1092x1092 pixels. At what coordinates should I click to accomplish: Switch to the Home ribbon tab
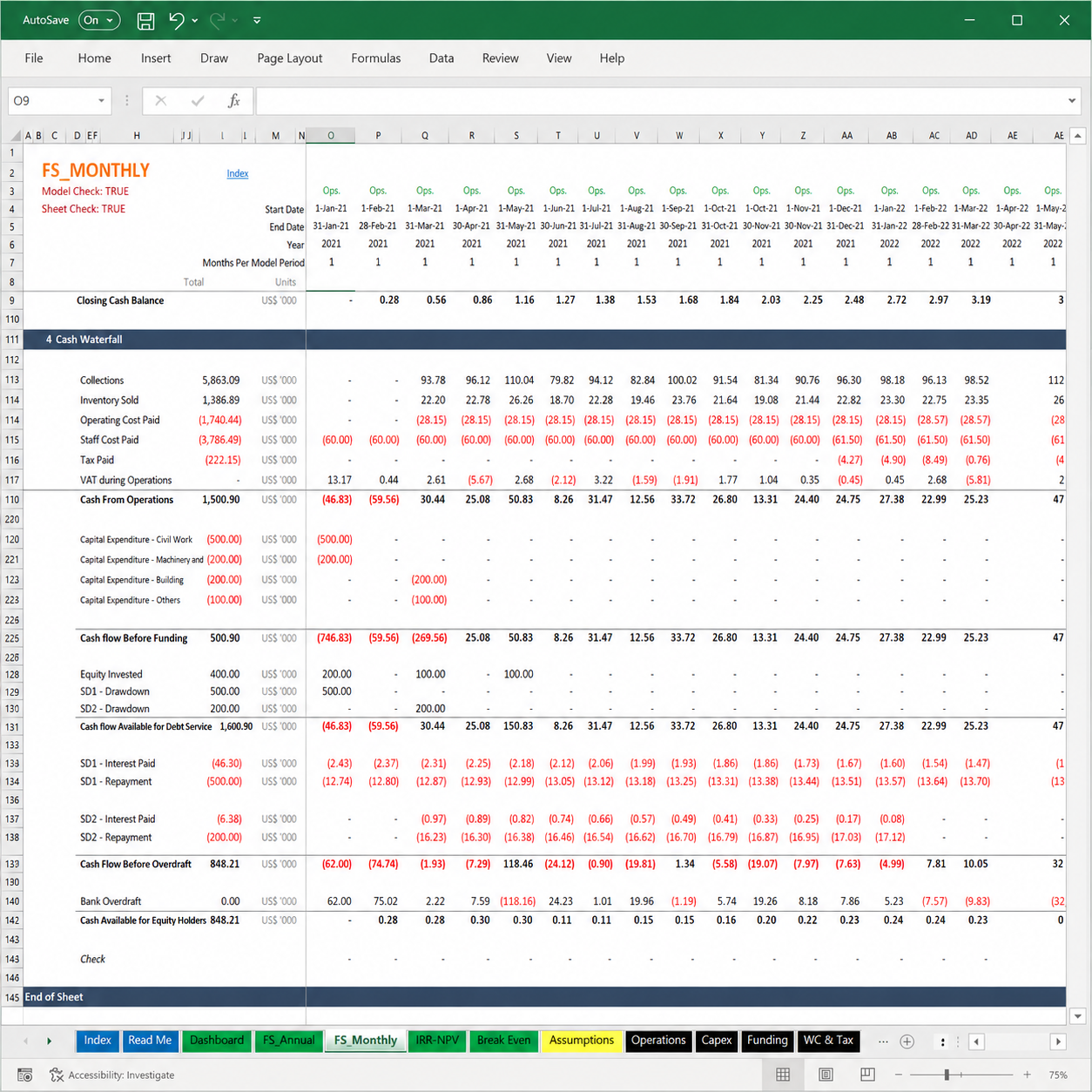94,58
